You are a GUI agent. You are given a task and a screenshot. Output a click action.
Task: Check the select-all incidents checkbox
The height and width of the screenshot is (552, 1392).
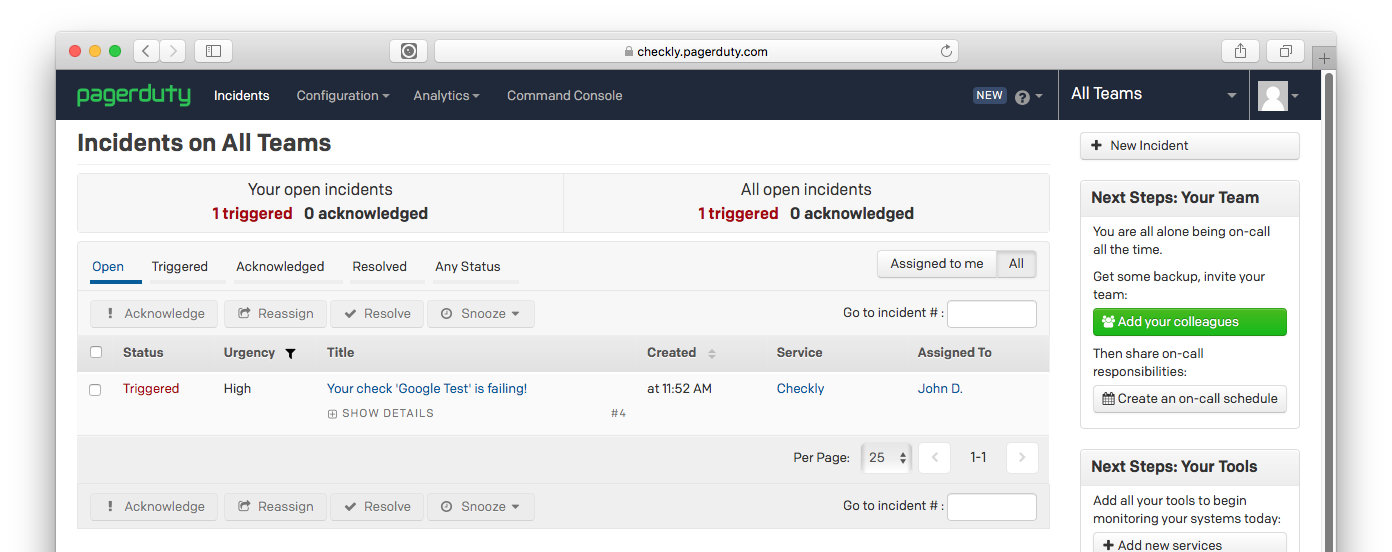point(96,352)
